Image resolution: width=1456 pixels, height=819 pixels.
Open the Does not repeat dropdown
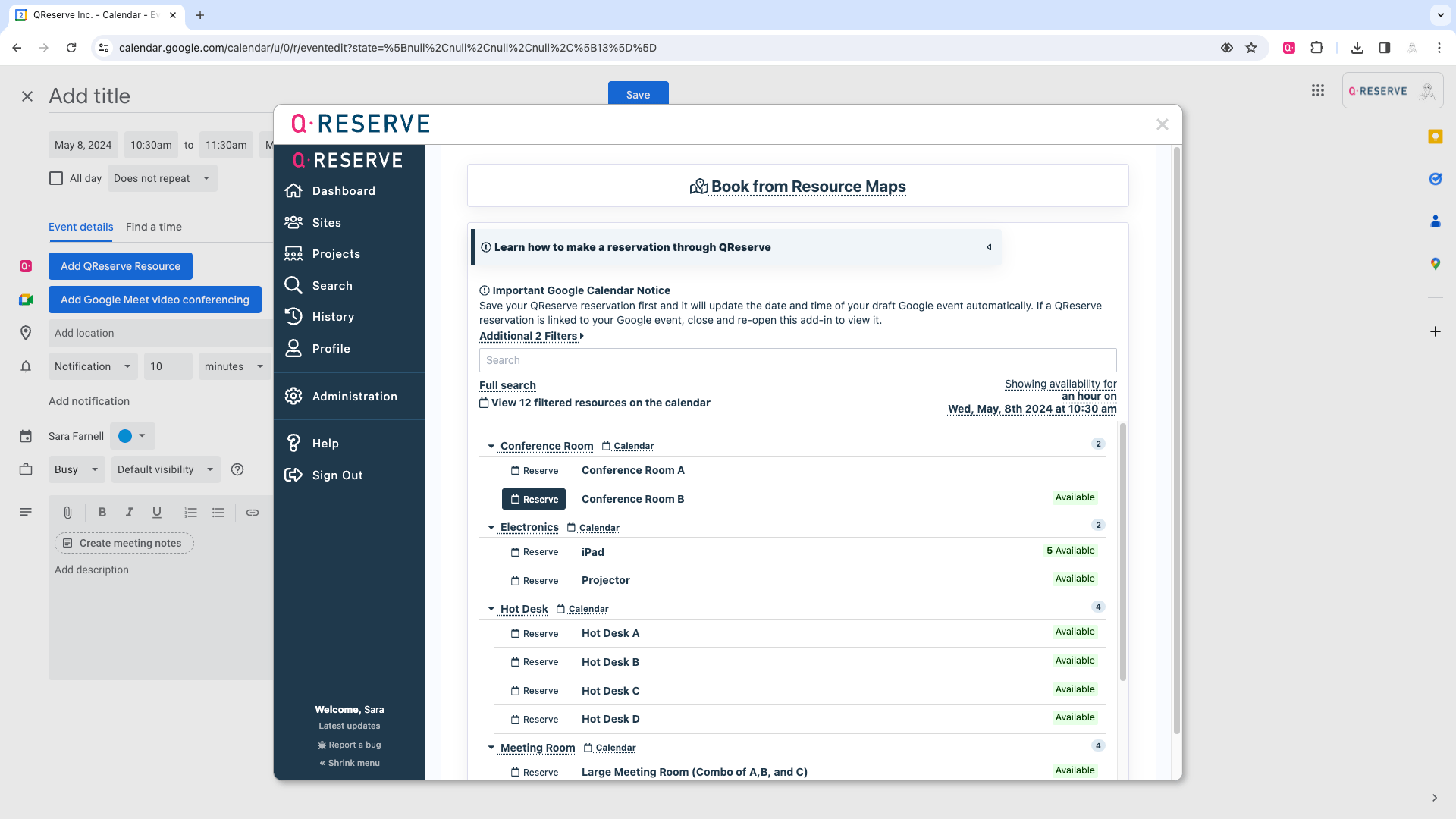162,178
